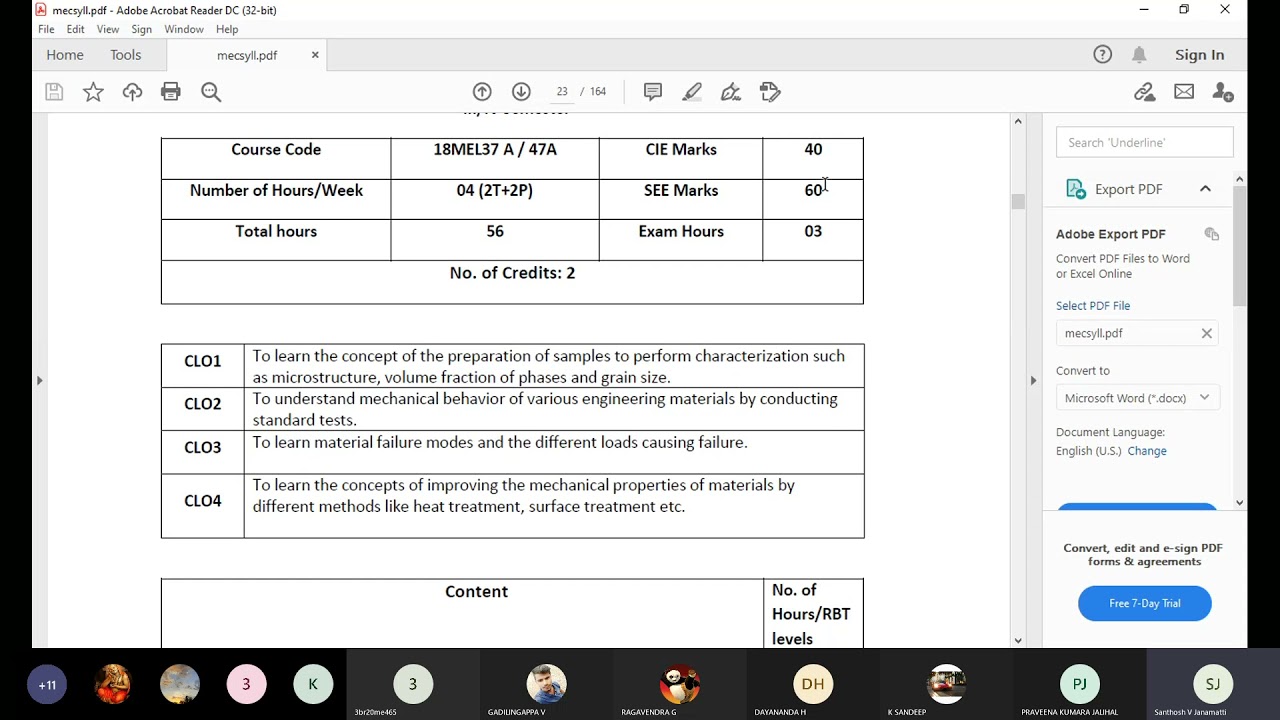
Task: Select the 3br20me465 participant tile
Action: coord(413,685)
